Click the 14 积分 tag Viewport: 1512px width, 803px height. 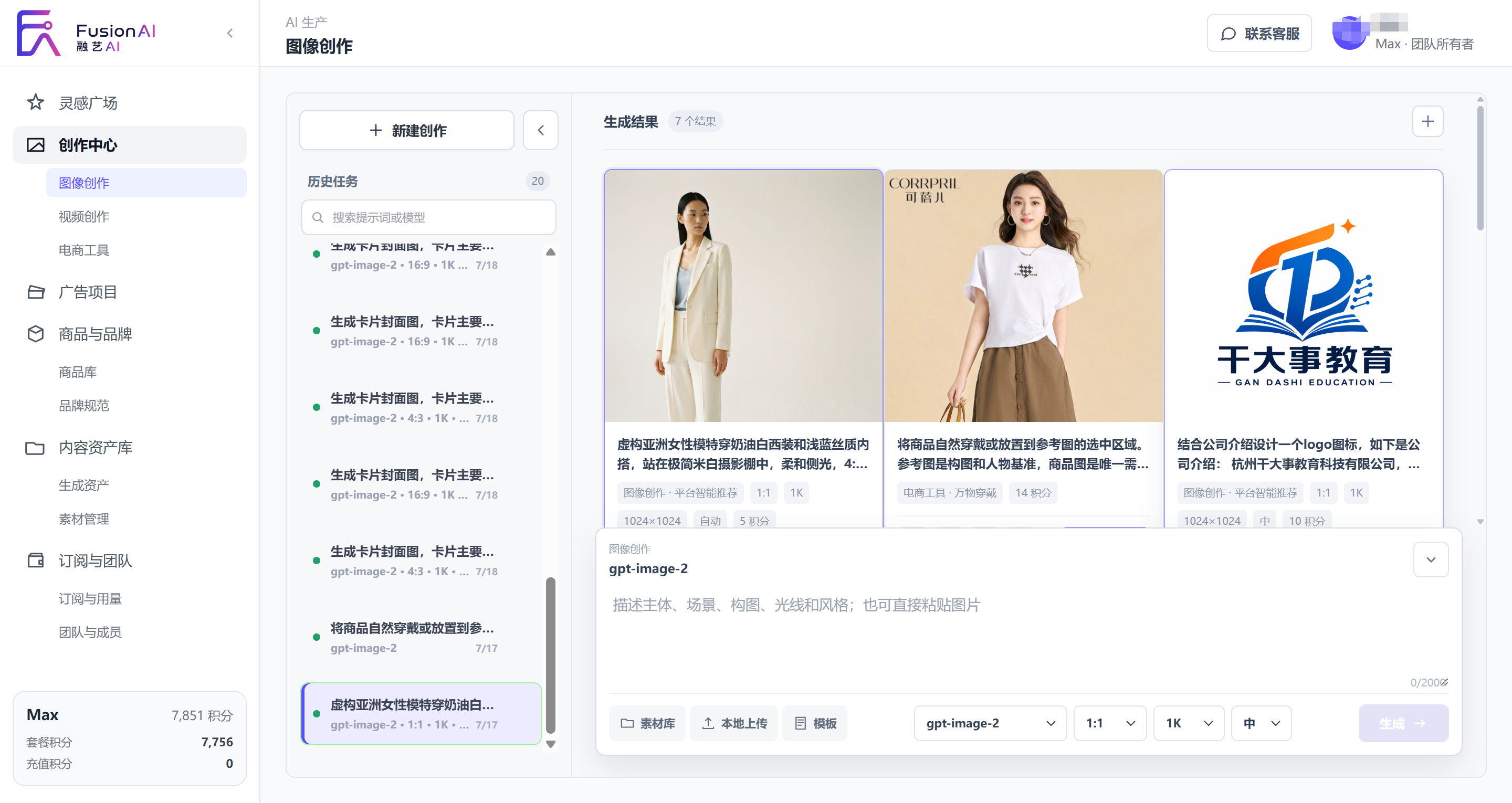(1033, 493)
